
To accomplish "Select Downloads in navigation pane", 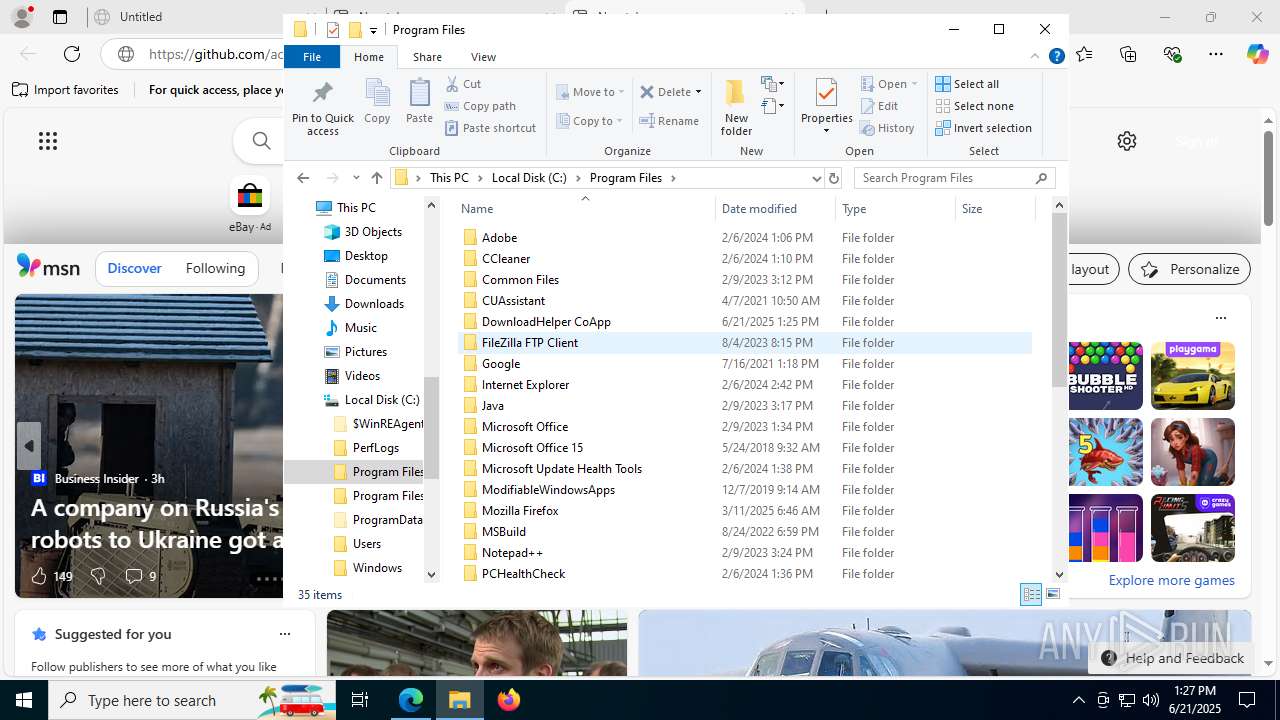I will coord(364,304).
